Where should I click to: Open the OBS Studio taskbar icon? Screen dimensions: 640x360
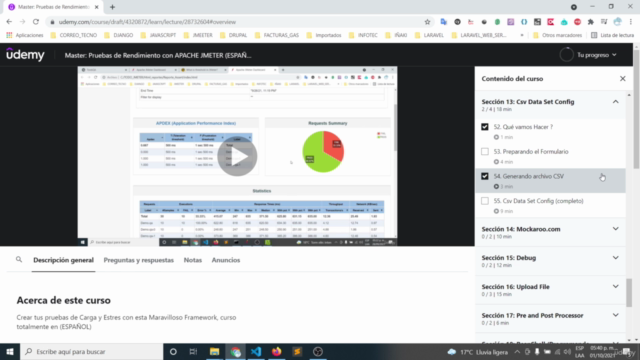(x=318, y=351)
